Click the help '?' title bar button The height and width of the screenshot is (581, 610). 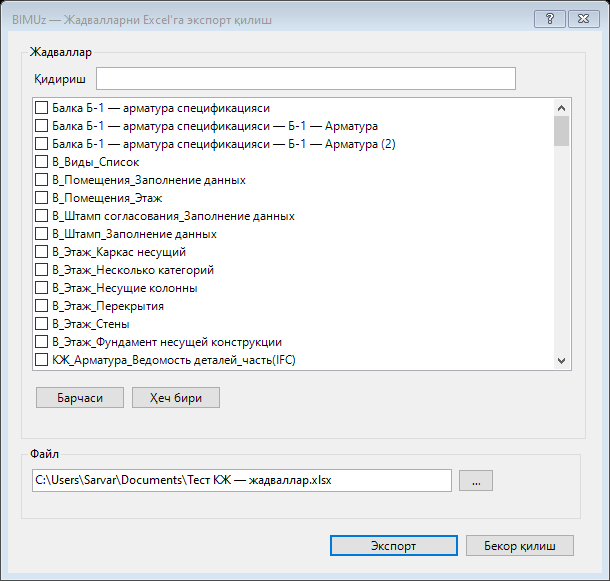pos(550,19)
